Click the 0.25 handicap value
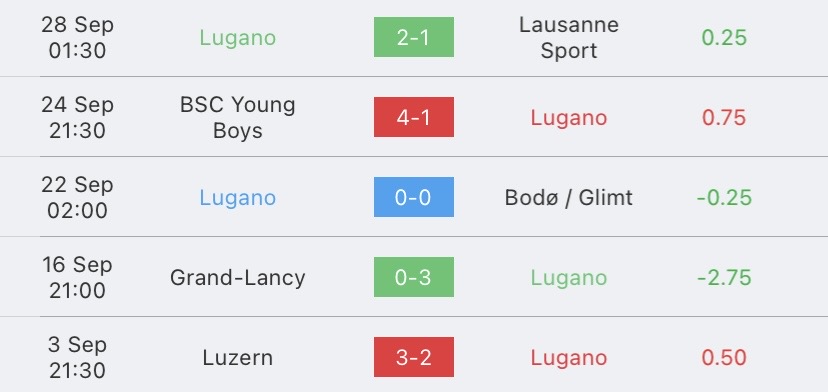 pos(724,38)
